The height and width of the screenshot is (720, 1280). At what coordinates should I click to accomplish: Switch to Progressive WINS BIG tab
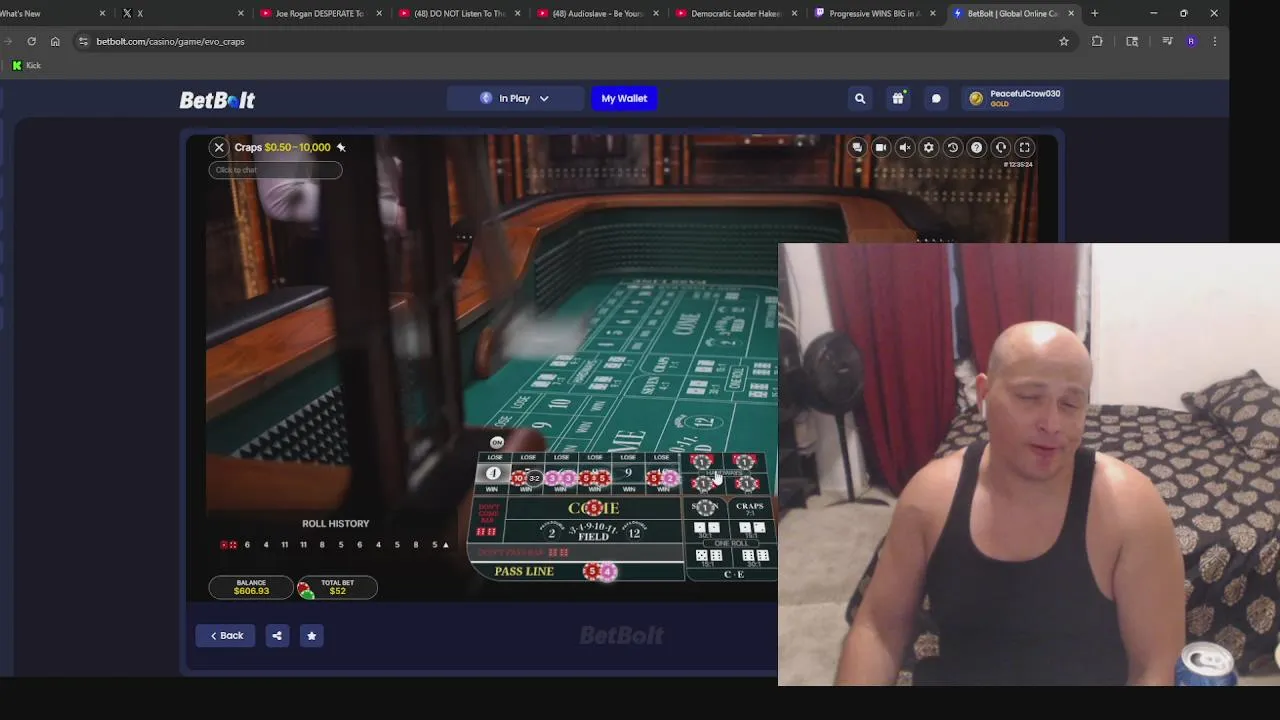click(875, 13)
